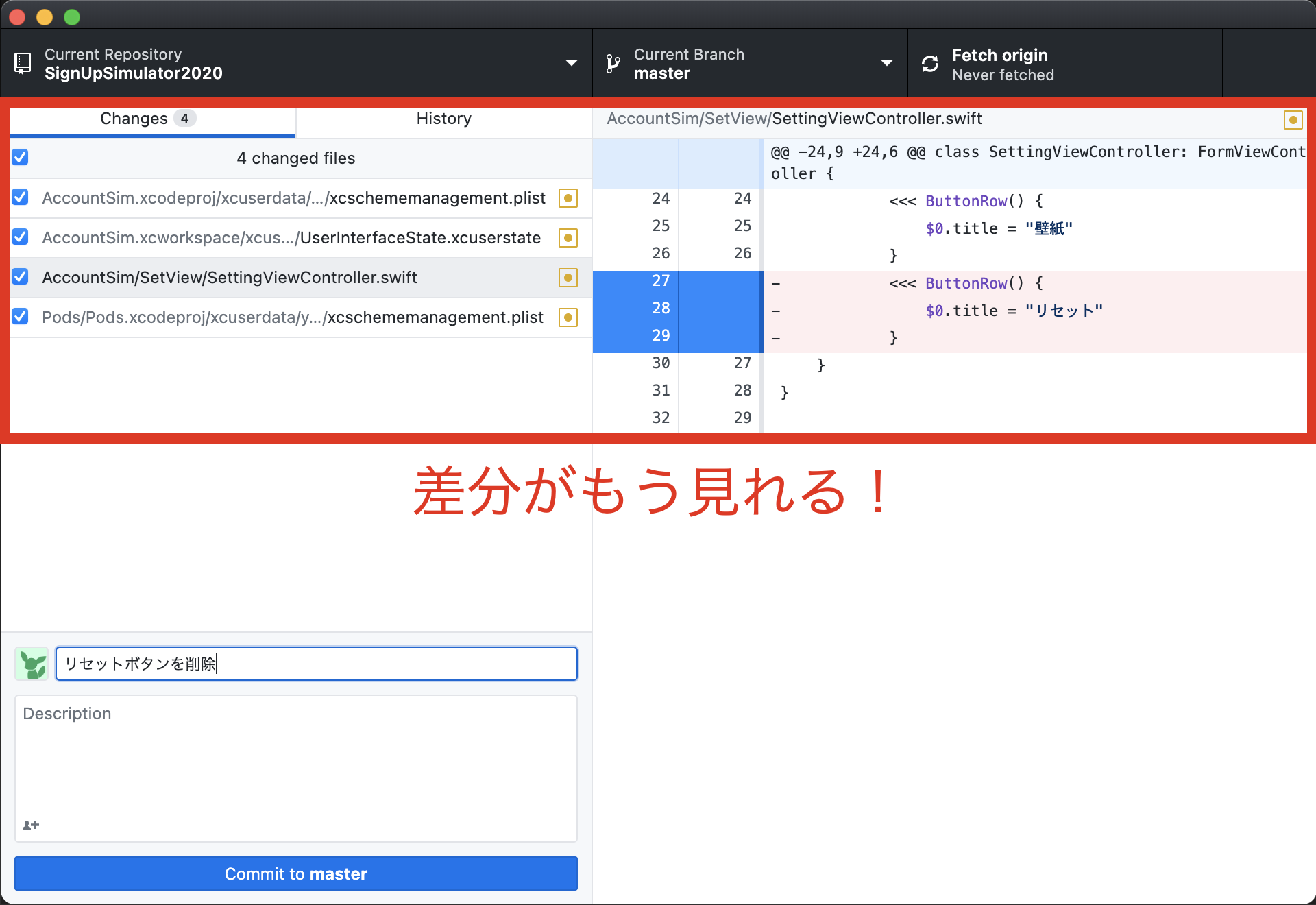Click the modified indicator in the diff header

(1293, 119)
